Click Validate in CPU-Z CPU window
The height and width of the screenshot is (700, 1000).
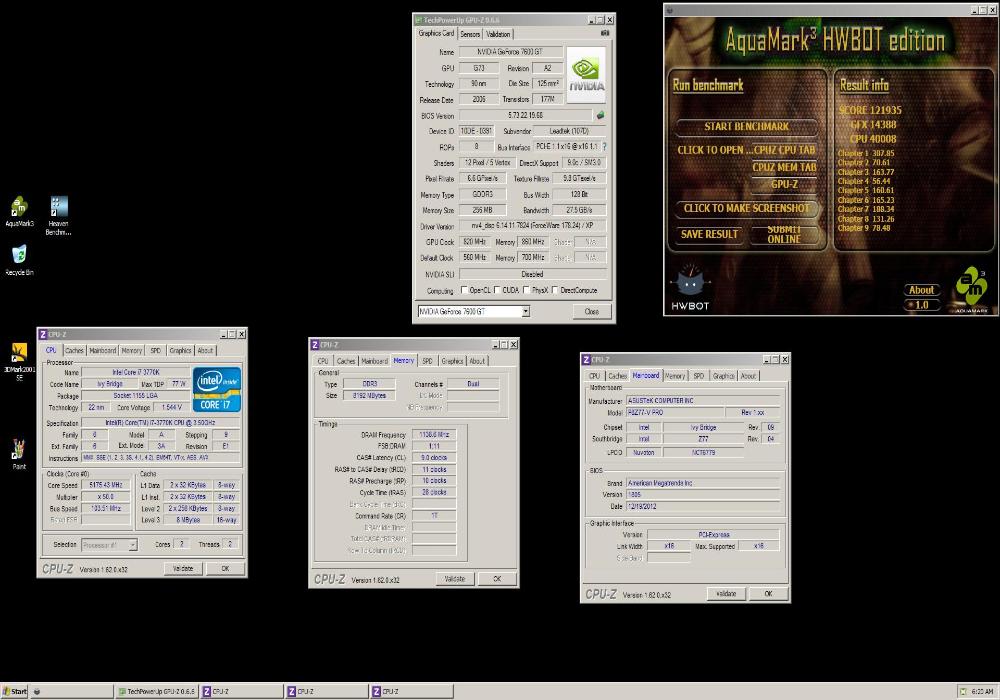(183, 568)
